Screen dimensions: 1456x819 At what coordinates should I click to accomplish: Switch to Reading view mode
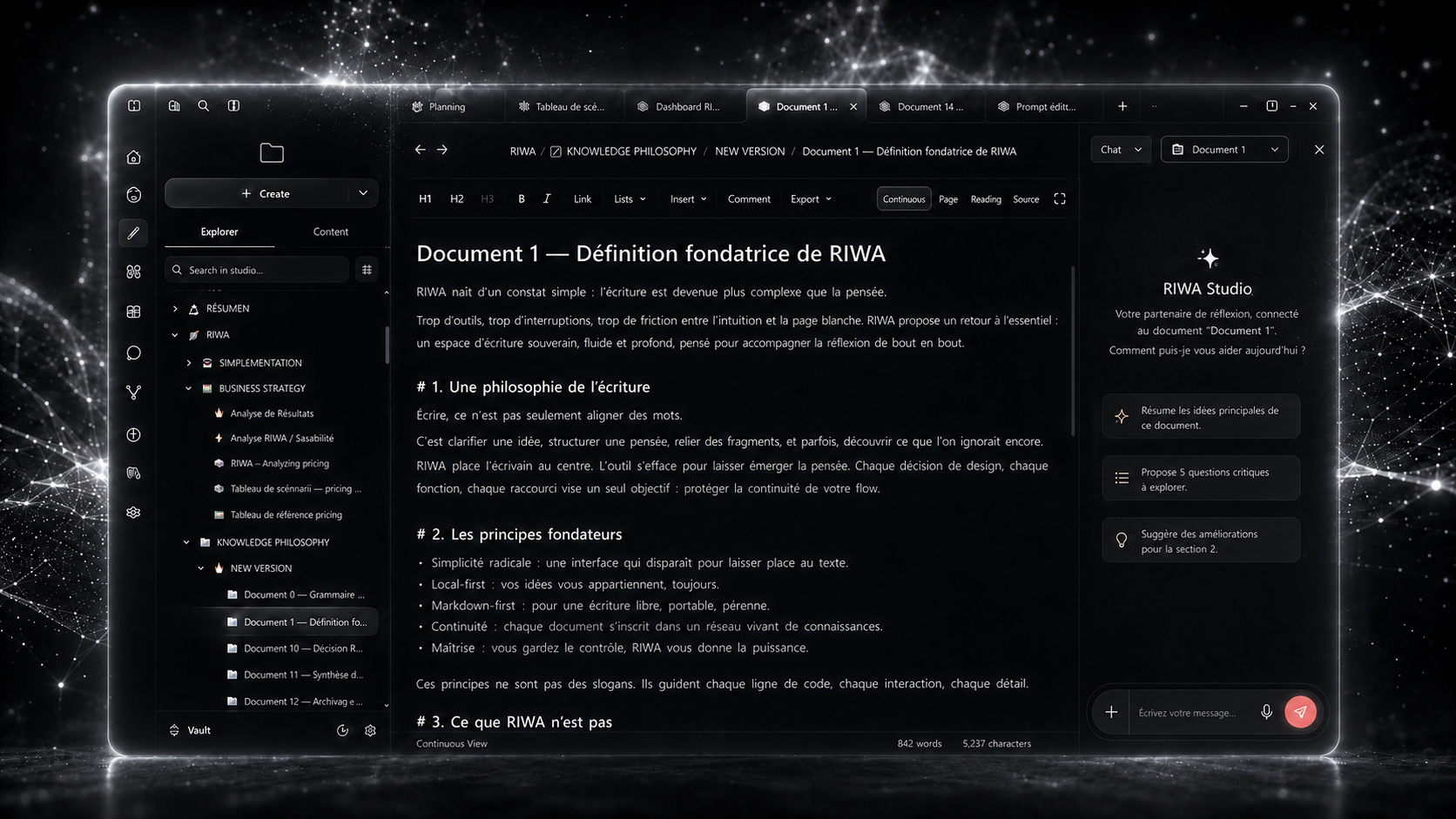[986, 199]
